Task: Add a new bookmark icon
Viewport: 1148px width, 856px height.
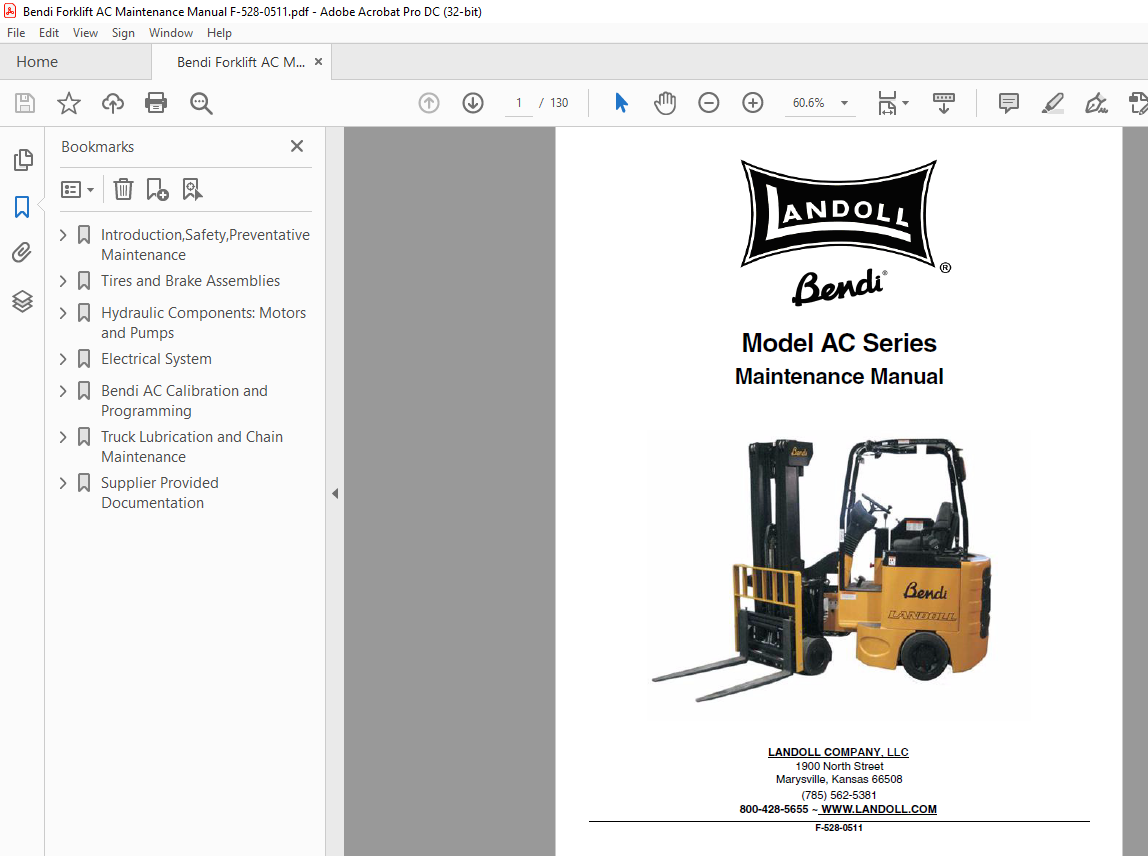Action: click(157, 190)
